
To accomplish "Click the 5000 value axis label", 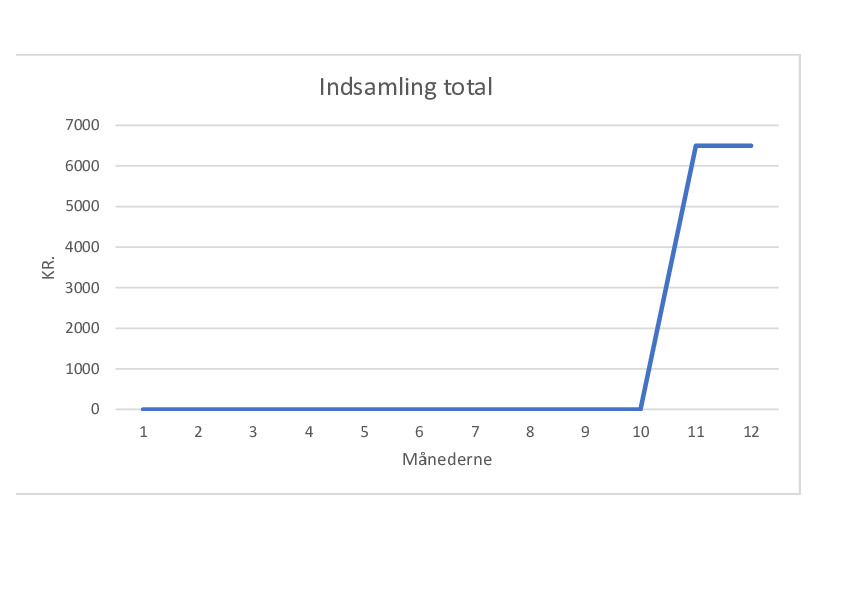I will pos(82,206).
